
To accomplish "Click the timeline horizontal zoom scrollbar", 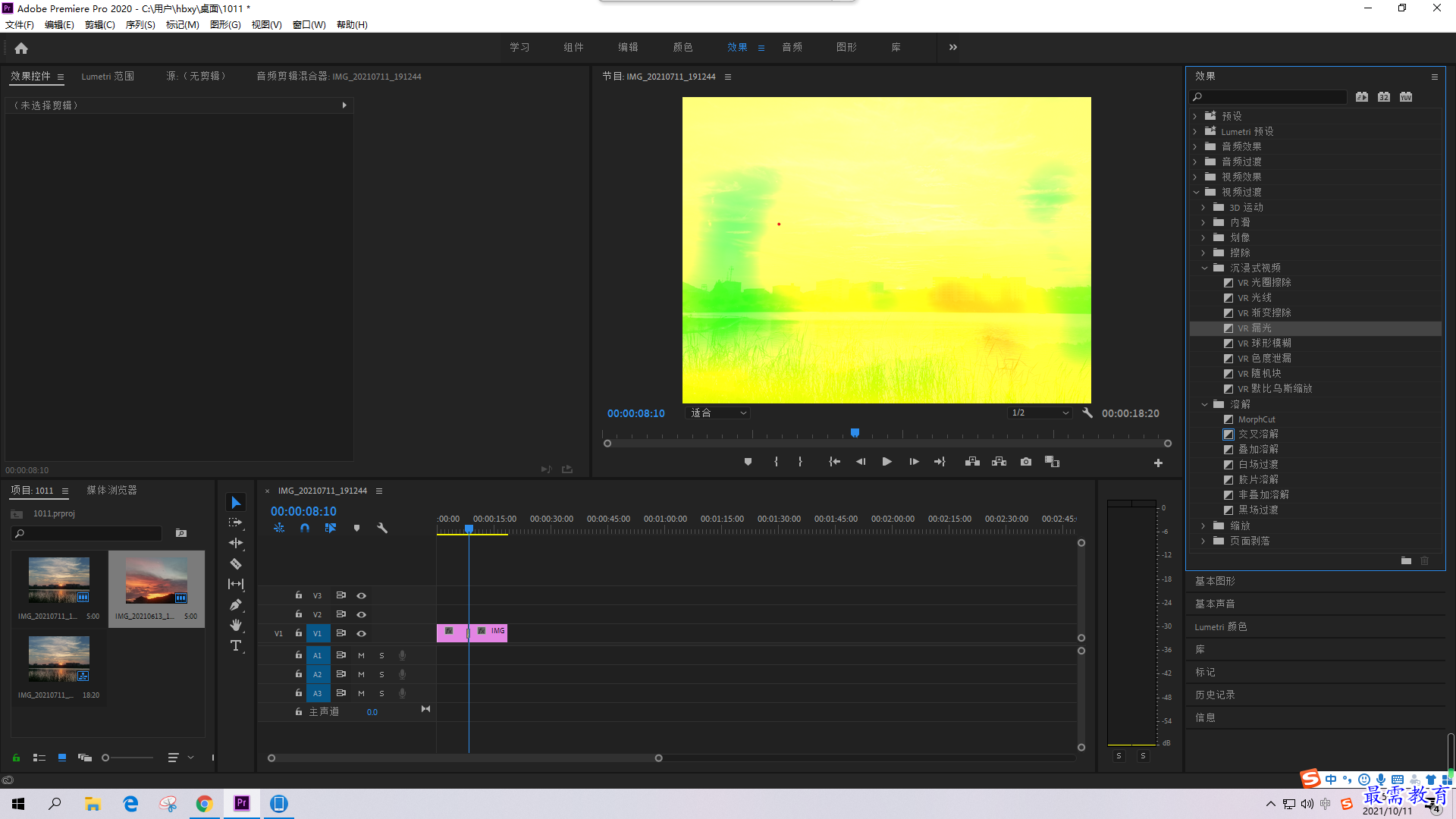I will point(465,758).
